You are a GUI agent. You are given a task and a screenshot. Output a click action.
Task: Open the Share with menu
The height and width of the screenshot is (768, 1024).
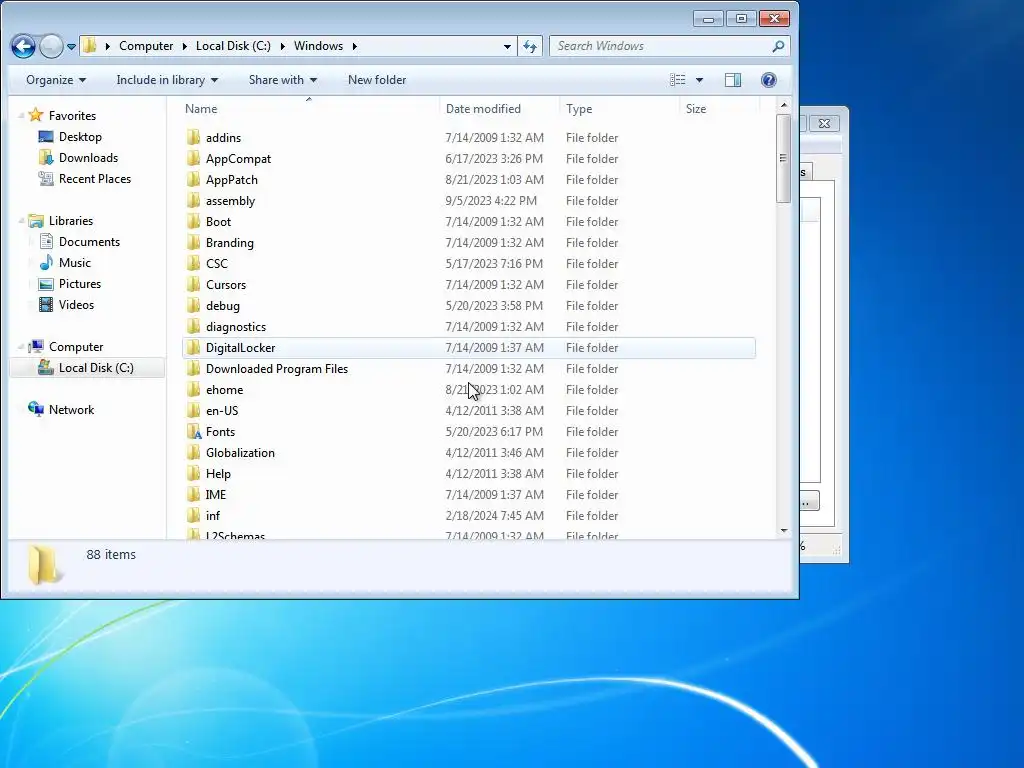tap(283, 80)
